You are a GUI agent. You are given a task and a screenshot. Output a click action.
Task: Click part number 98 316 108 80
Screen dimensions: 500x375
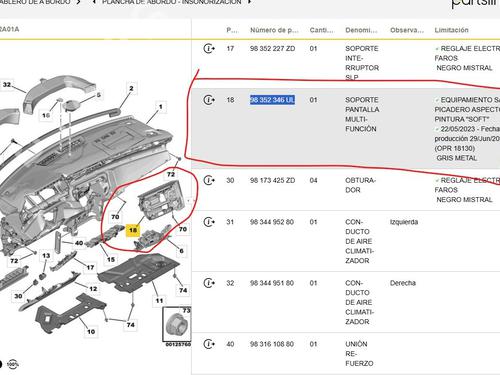272,344
